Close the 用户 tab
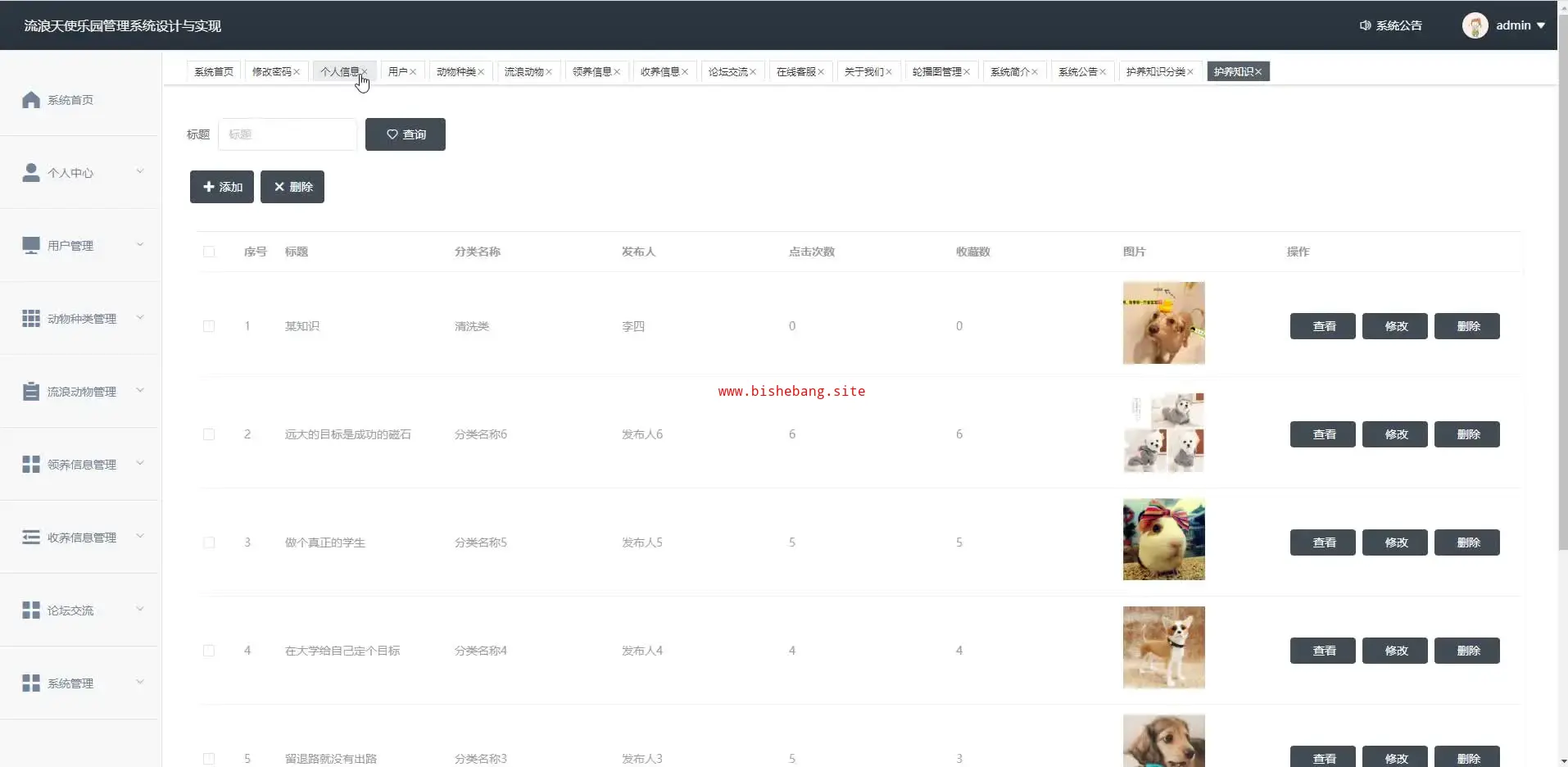 coord(413,72)
